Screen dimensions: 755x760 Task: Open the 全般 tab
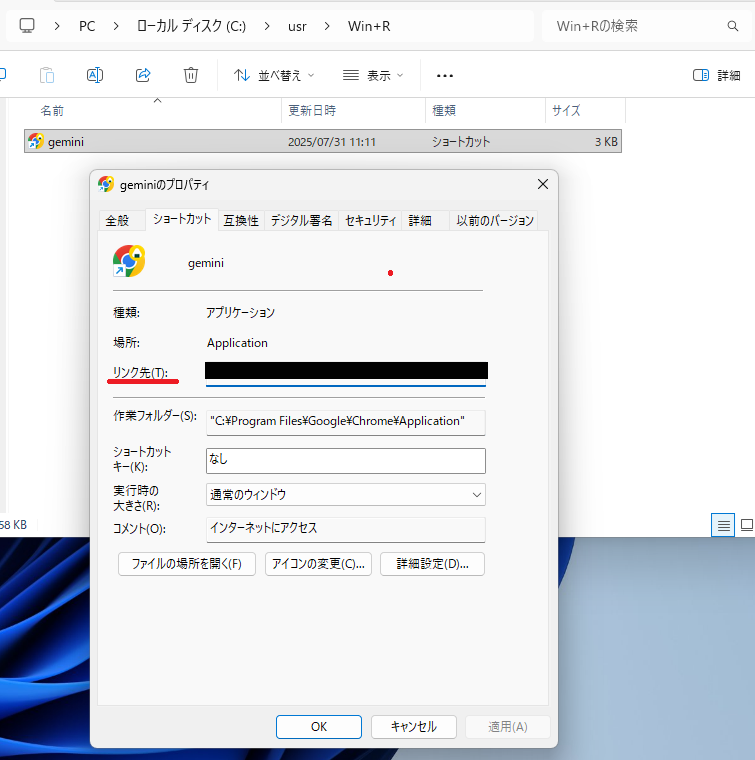tap(117, 221)
